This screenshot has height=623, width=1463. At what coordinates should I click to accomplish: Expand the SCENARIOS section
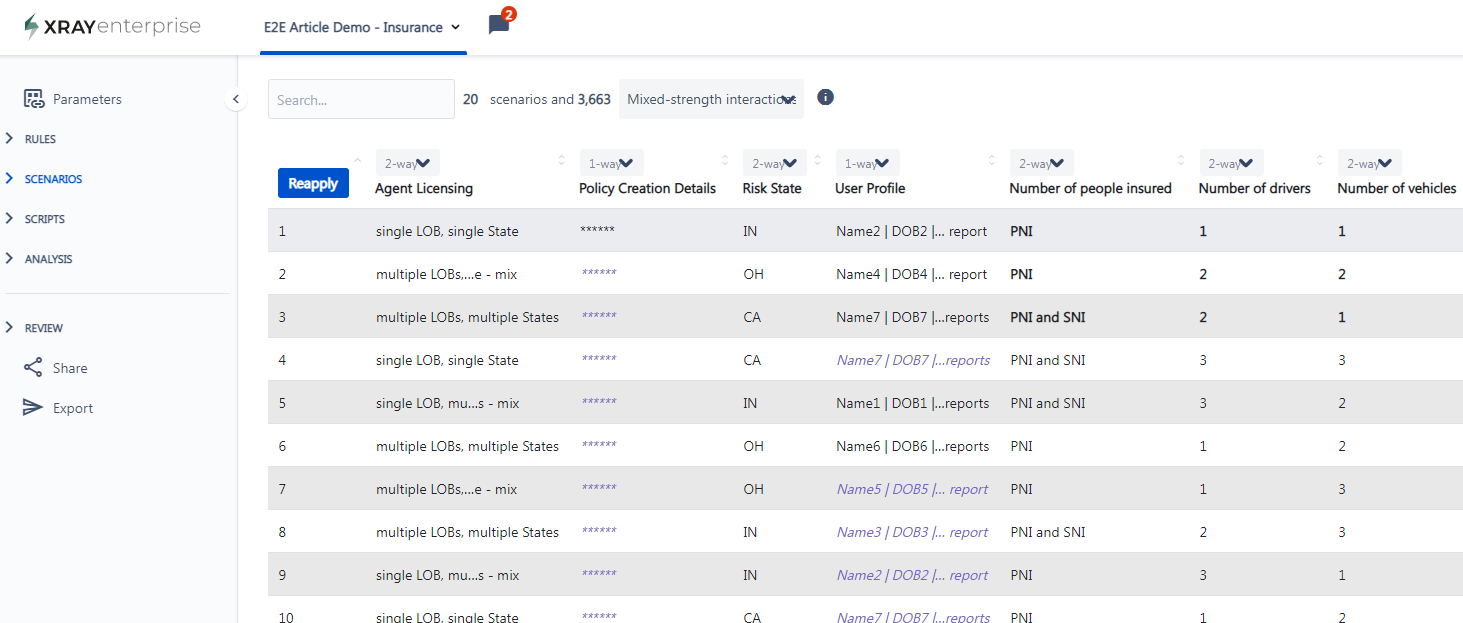click(43, 179)
